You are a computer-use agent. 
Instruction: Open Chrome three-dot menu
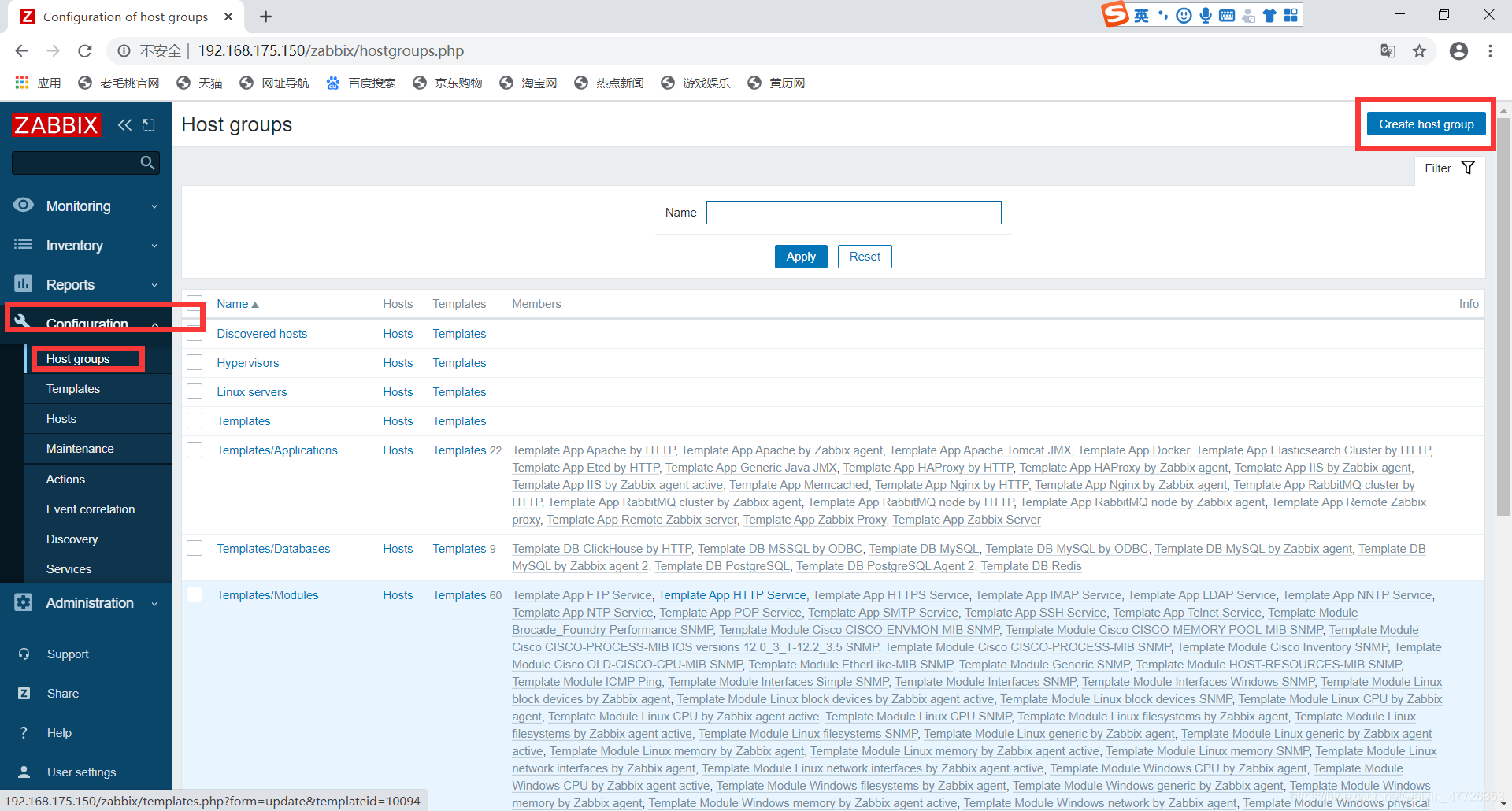point(1490,51)
